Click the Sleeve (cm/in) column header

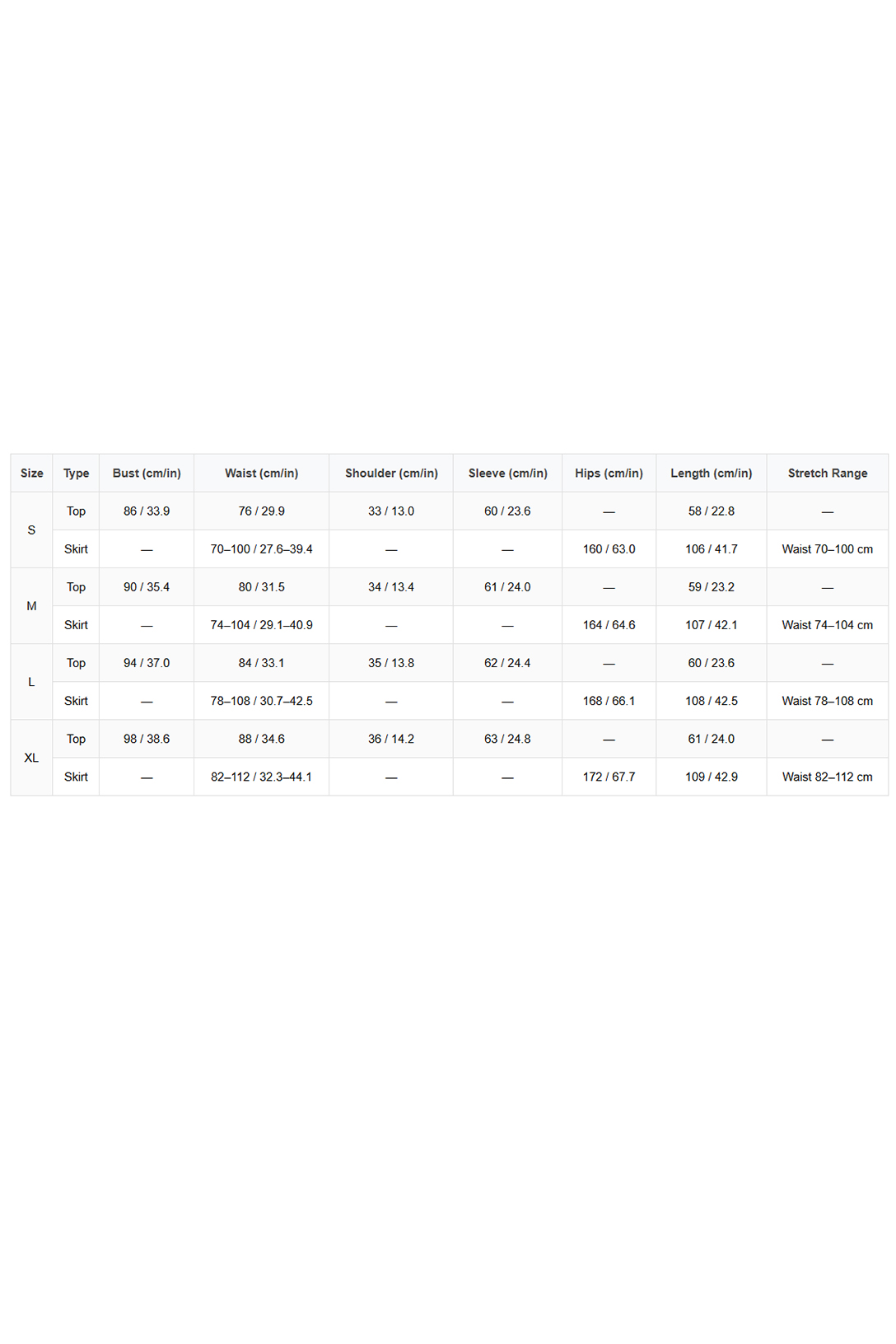pos(507,474)
